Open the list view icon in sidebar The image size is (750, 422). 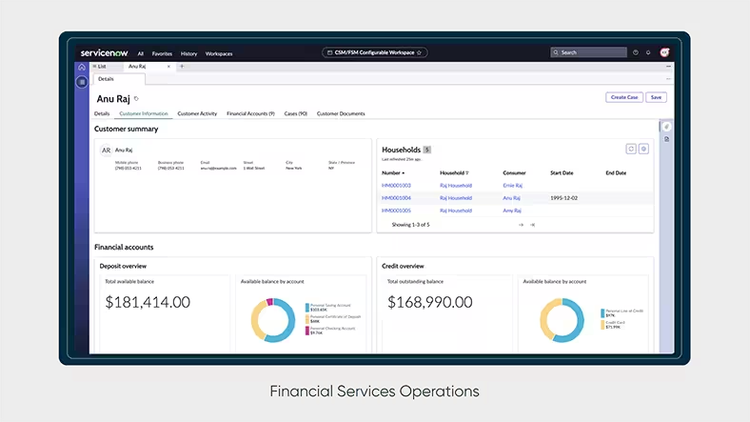coord(82,82)
